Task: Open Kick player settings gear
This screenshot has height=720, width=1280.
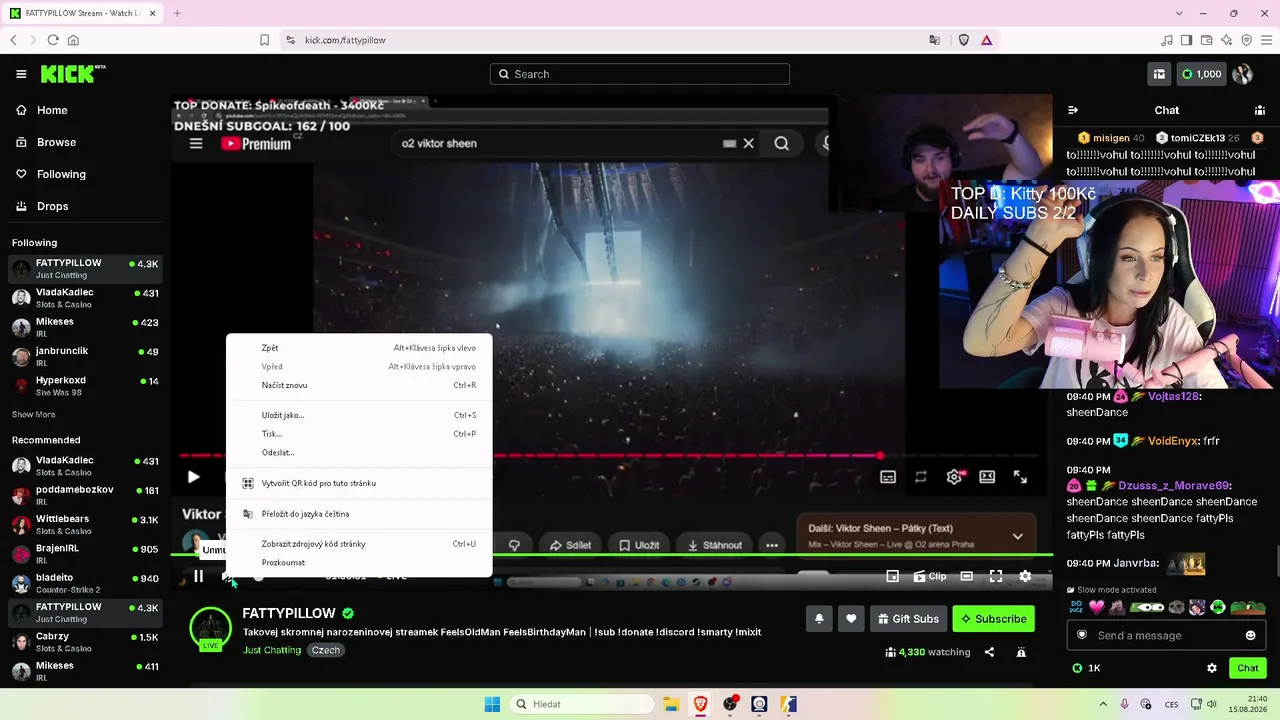Action: click(1025, 576)
